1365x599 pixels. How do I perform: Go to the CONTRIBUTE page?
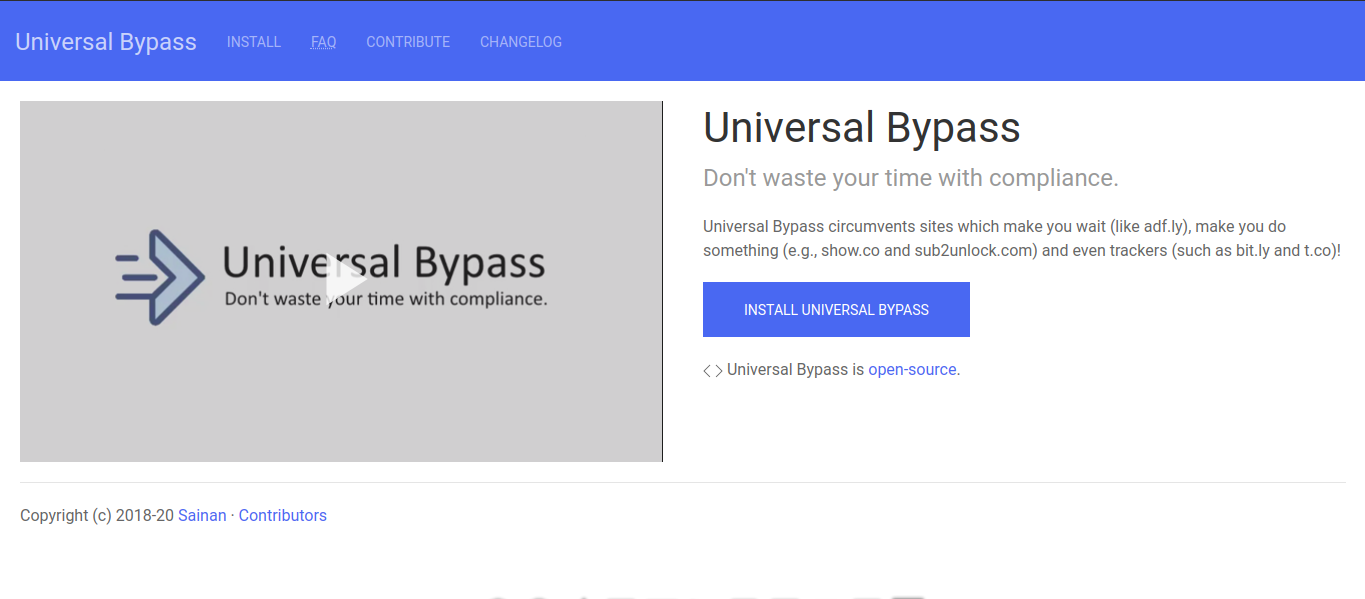pos(408,42)
